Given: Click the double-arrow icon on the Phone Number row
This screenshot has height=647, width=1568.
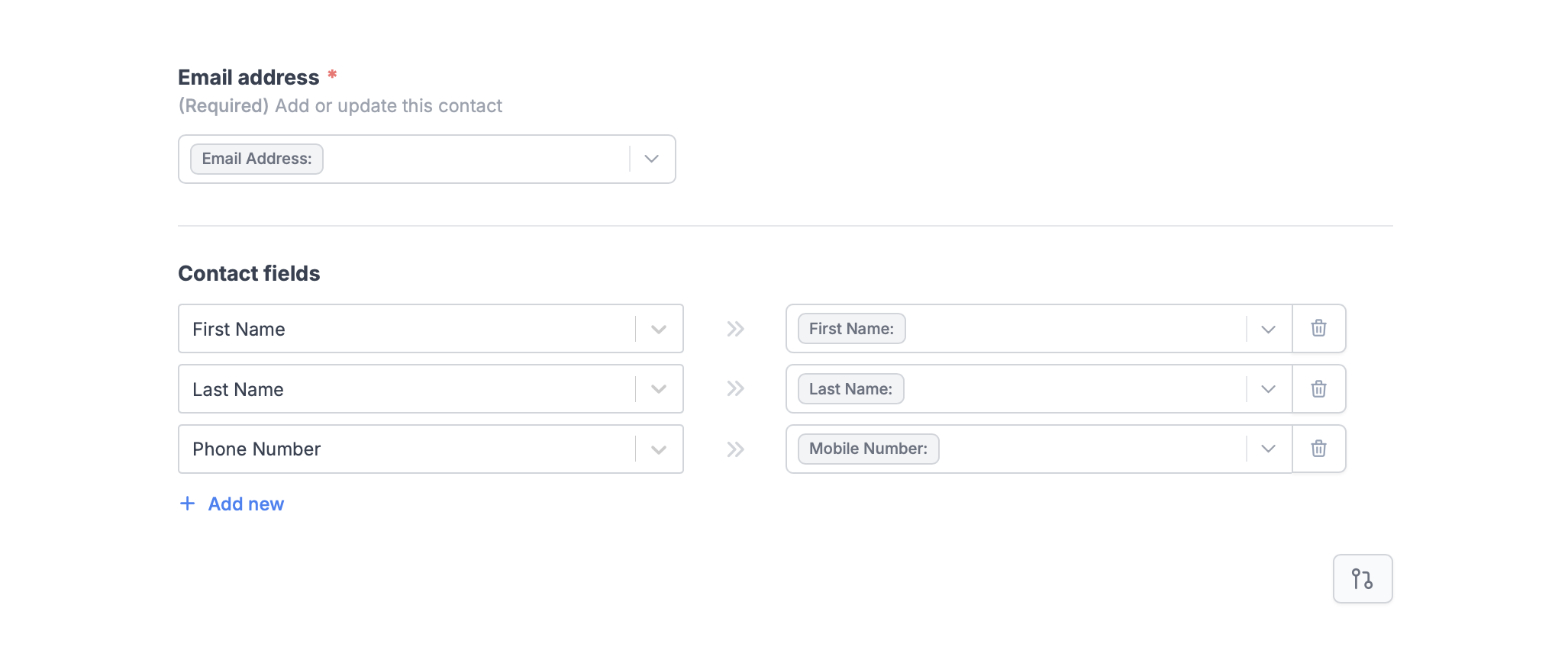Looking at the screenshot, I should (735, 449).
